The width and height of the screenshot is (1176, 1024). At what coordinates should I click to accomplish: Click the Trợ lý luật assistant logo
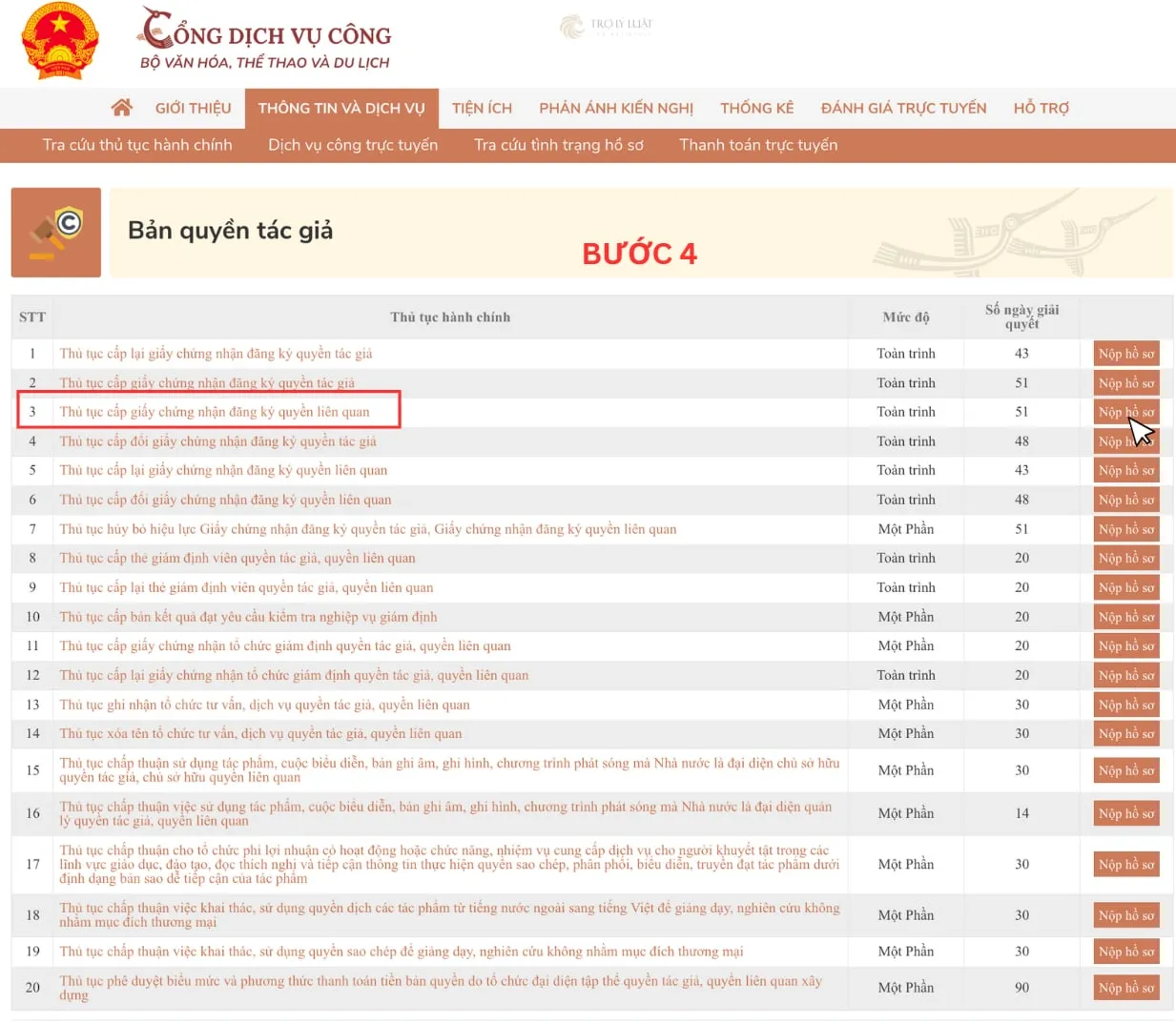(x=607, y=26)
